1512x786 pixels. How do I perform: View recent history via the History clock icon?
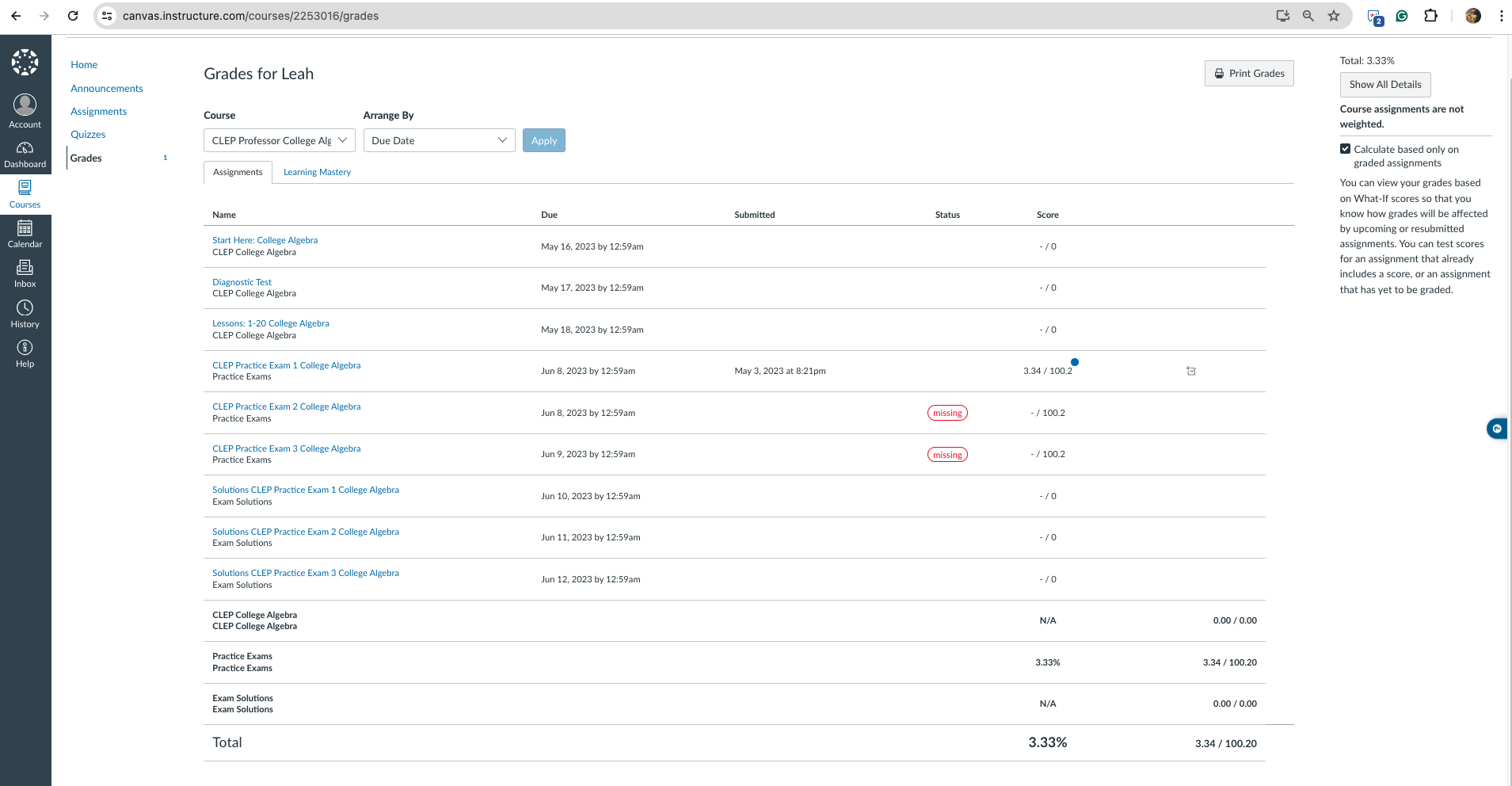(x=25, y=310)
